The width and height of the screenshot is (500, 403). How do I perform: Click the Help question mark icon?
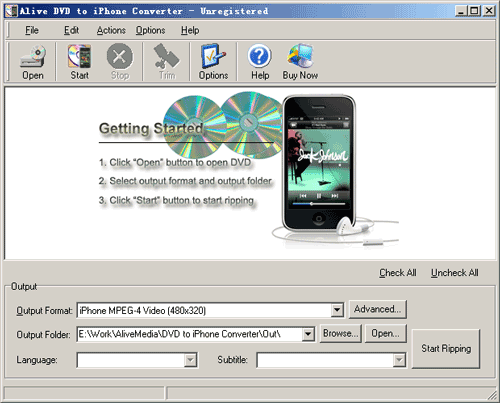259,56
